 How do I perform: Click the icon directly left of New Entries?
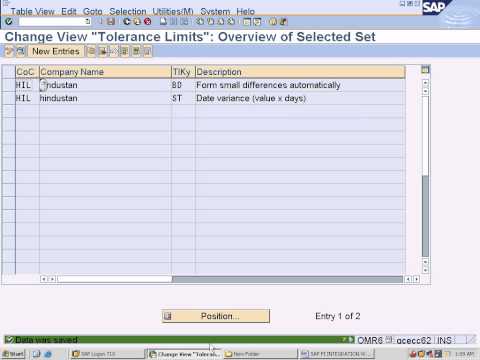click(x=21, y=51)
